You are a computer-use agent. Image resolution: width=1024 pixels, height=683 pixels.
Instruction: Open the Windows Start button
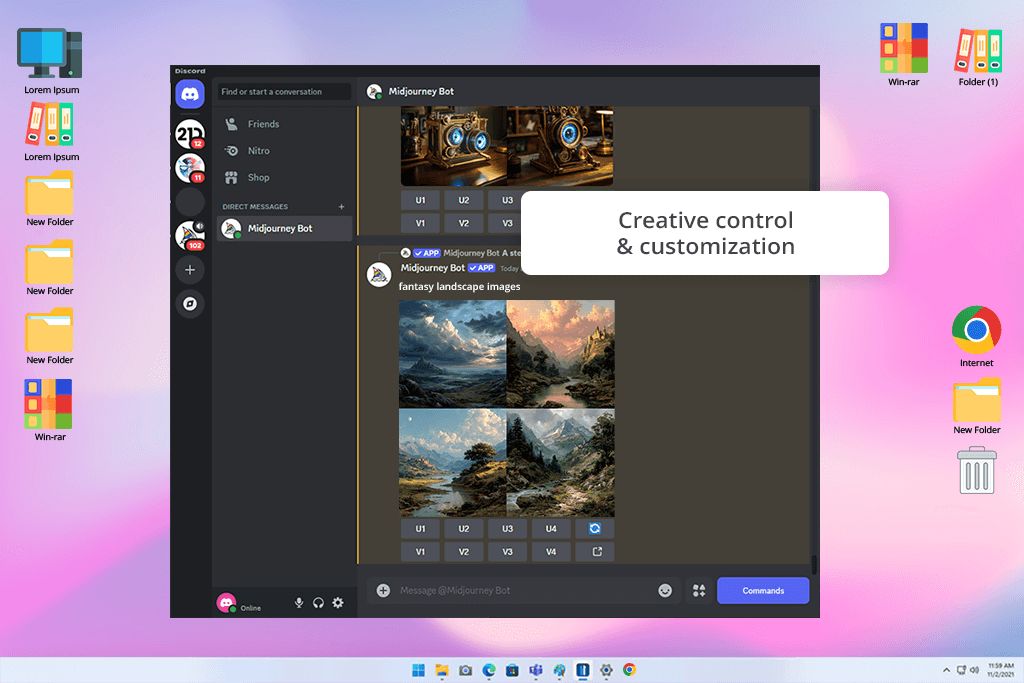pyautogui.click(x=419, y=670)
